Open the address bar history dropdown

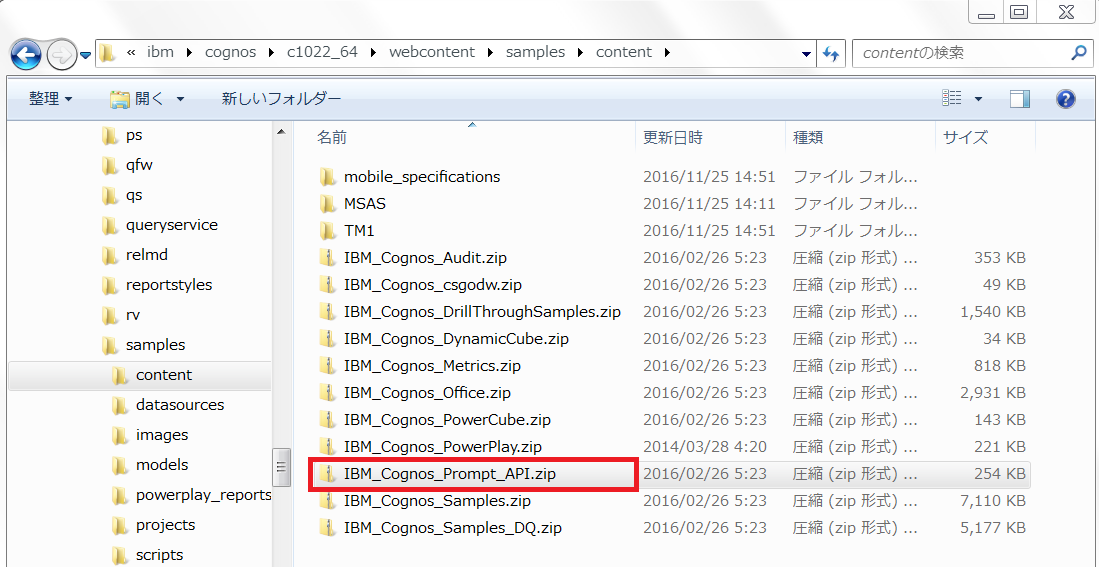[806, 54]
